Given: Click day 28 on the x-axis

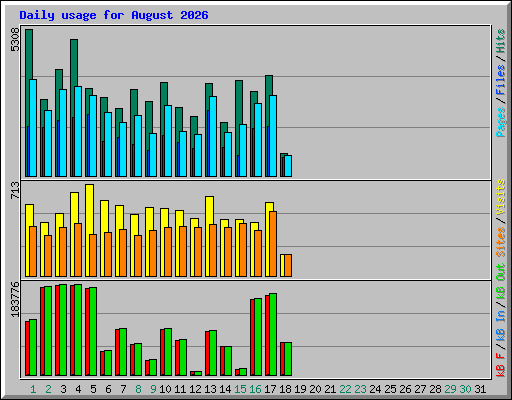Looking at the screenshot, I should (x=435, y=389).
